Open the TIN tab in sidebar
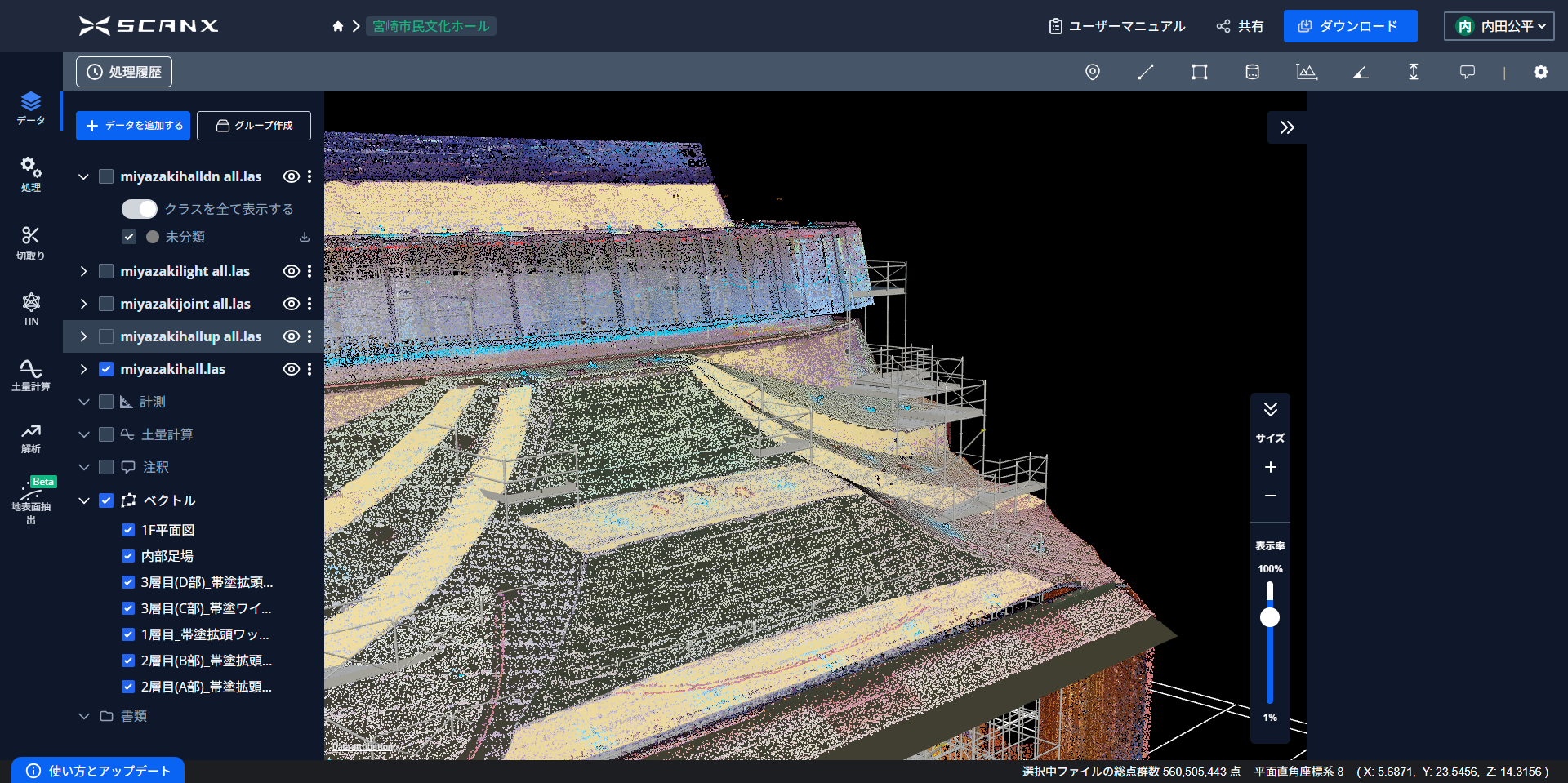This screenshot has height=783, width=1568. coord(31,309)
